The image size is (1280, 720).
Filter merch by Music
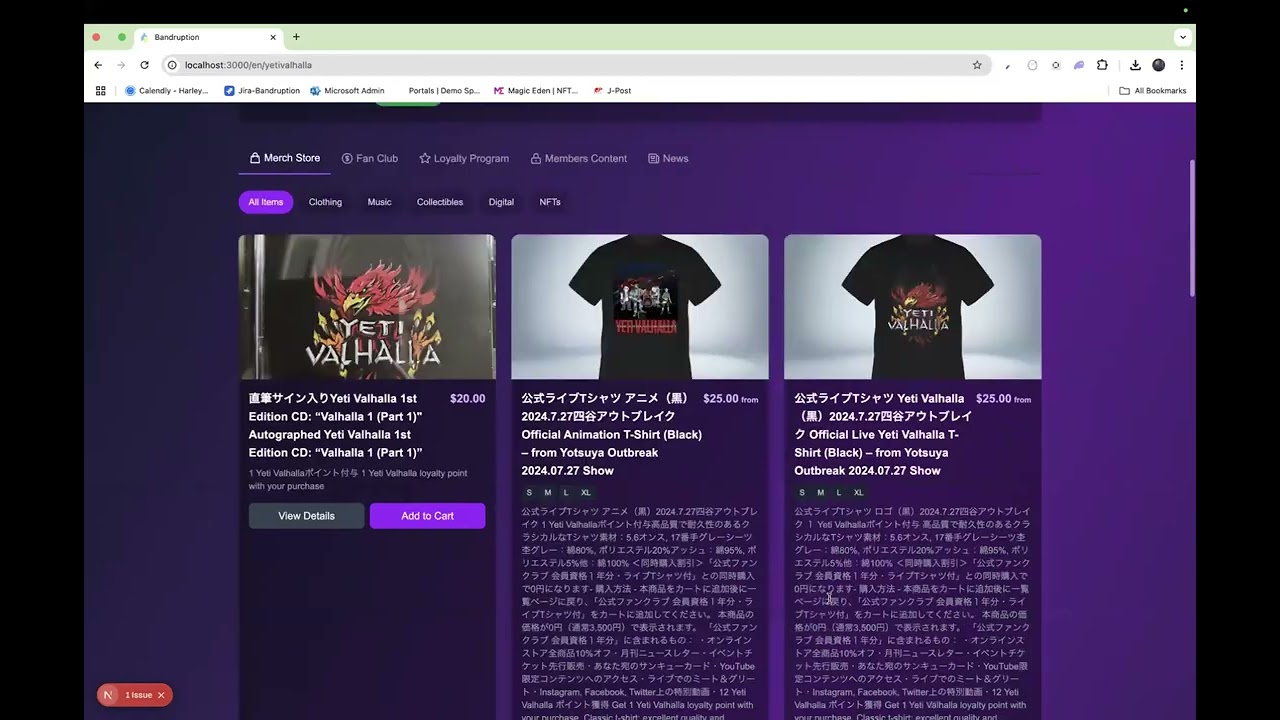coord(379,202)
